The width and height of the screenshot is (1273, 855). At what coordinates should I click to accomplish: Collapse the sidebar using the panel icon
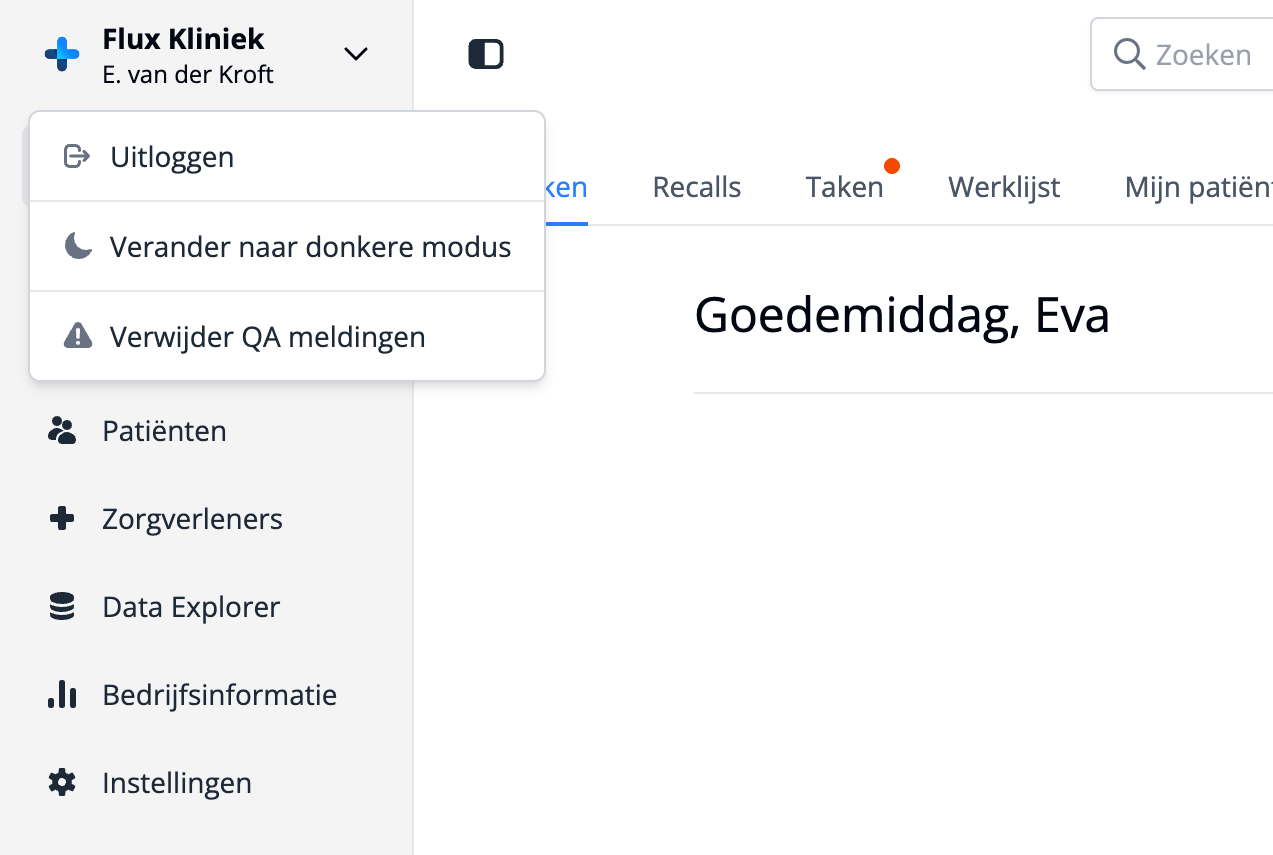point(485,54)
